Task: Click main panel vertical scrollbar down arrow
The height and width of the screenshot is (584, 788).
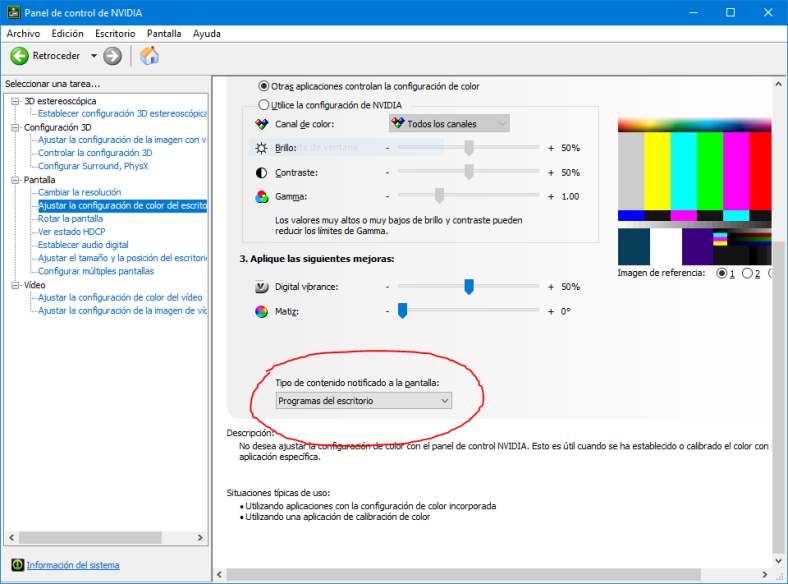Action: (x=778, y=561)
